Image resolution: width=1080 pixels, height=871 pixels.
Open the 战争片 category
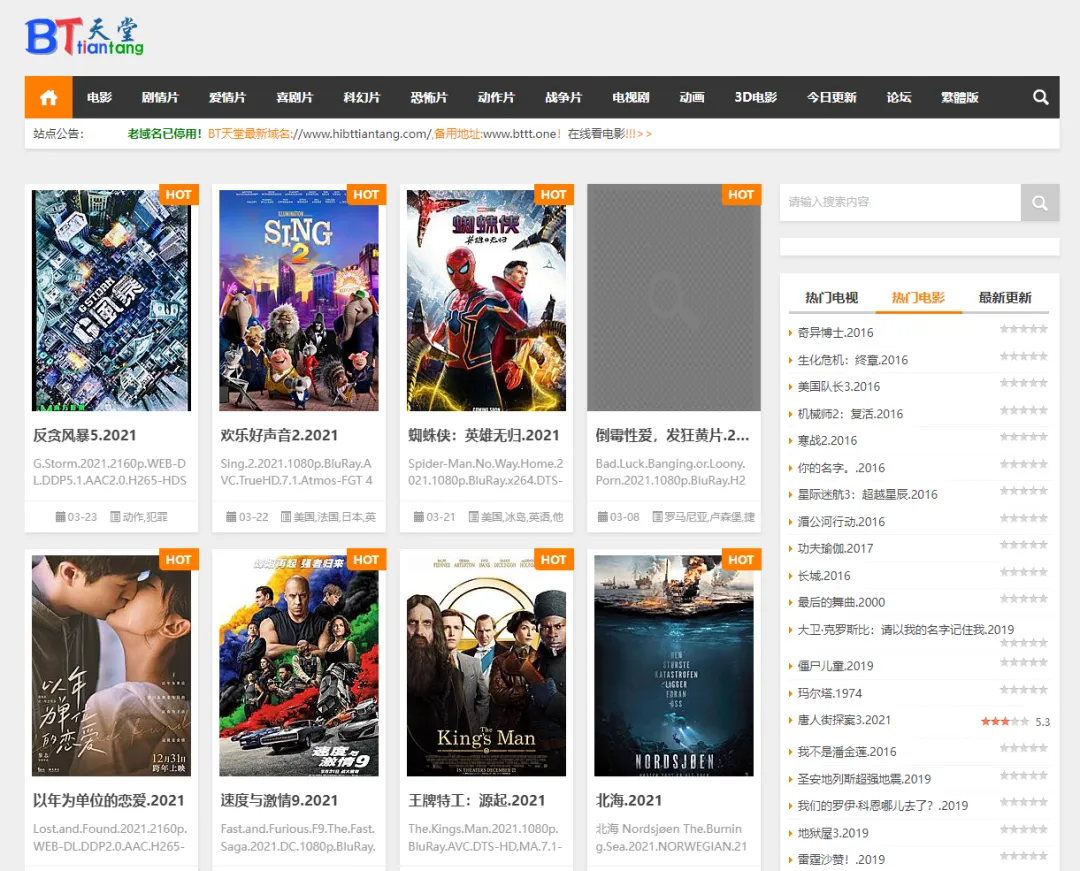click(x=563, y=97)
